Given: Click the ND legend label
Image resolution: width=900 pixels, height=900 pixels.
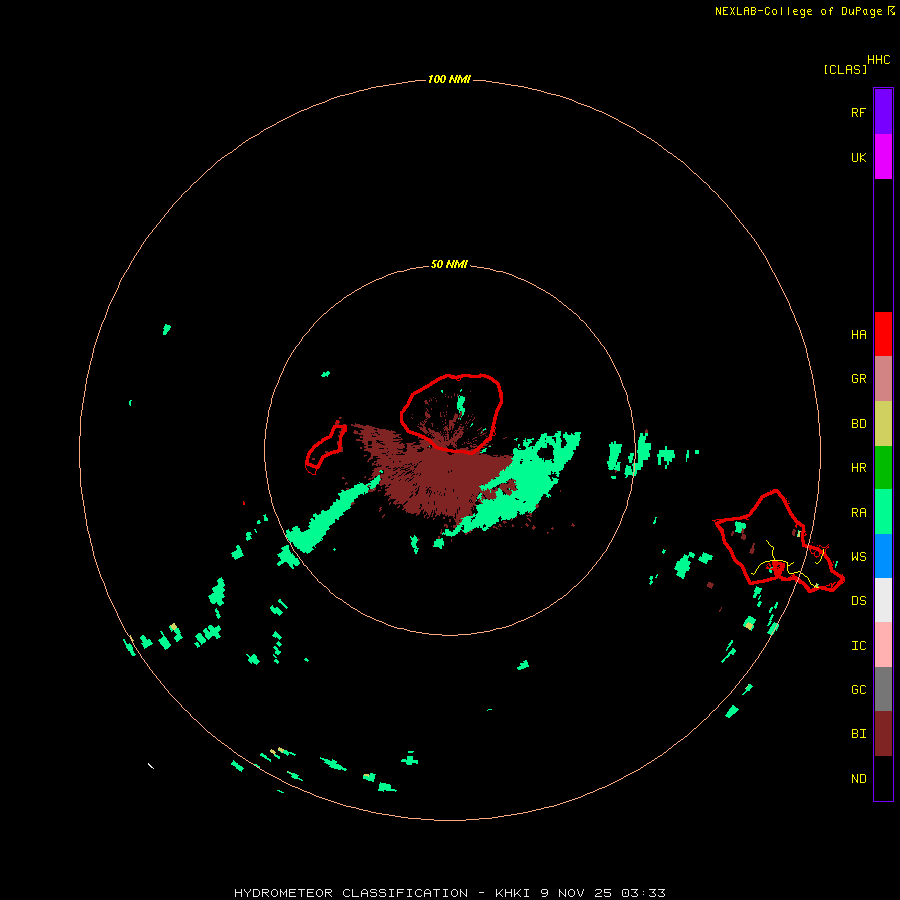Looking at the screenshot, I should 858,779.
